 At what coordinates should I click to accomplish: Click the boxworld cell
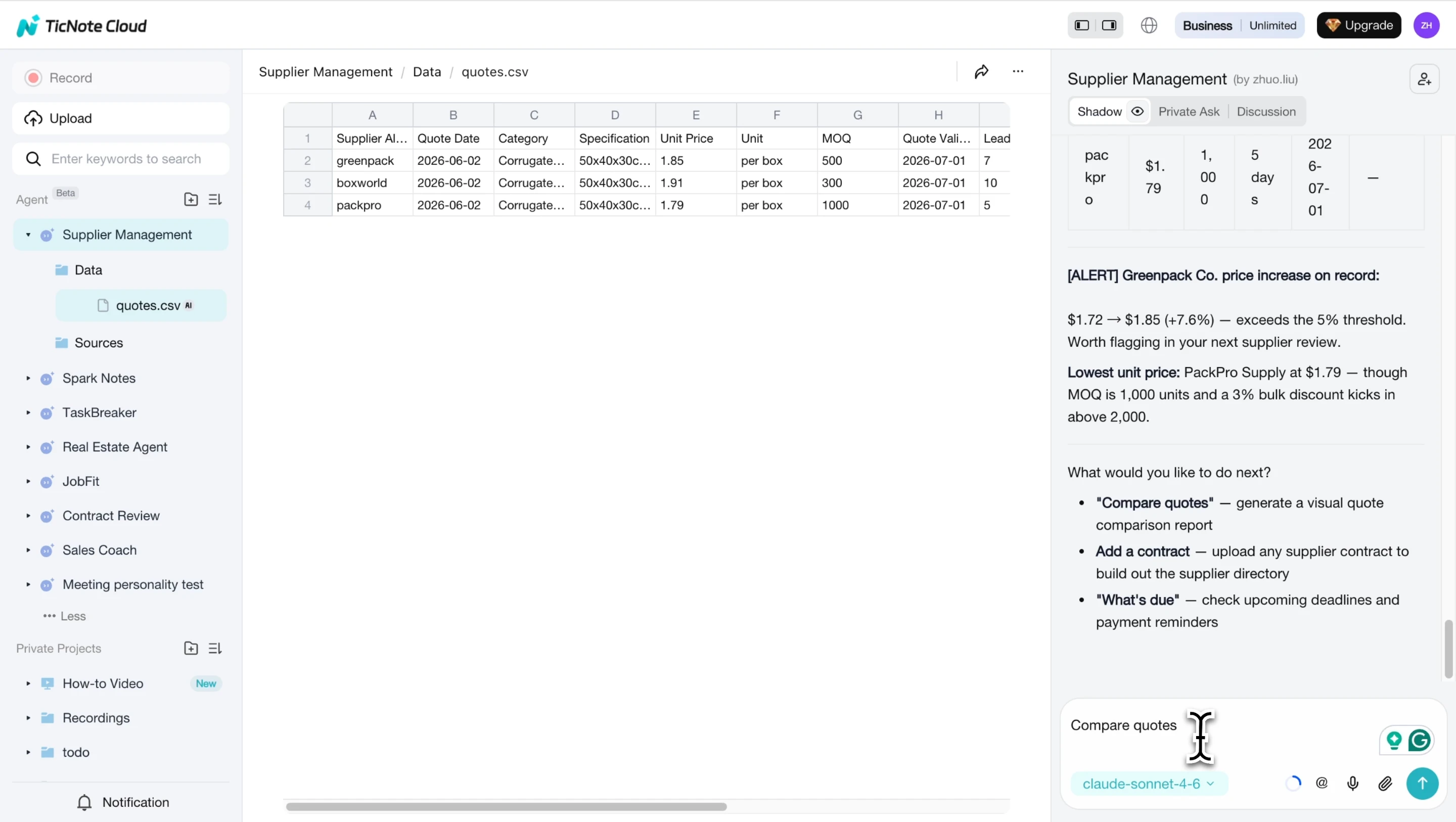(x=373, y=182)
